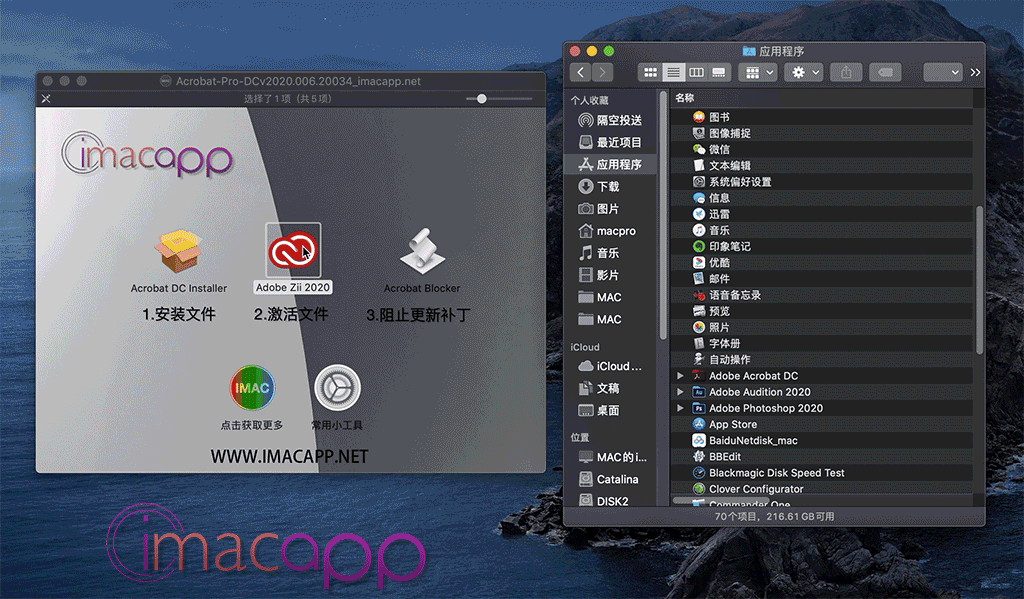Select 隔空投送 in Finder sidebar
Screen dimensions: 1024x599
coord(611,120)
